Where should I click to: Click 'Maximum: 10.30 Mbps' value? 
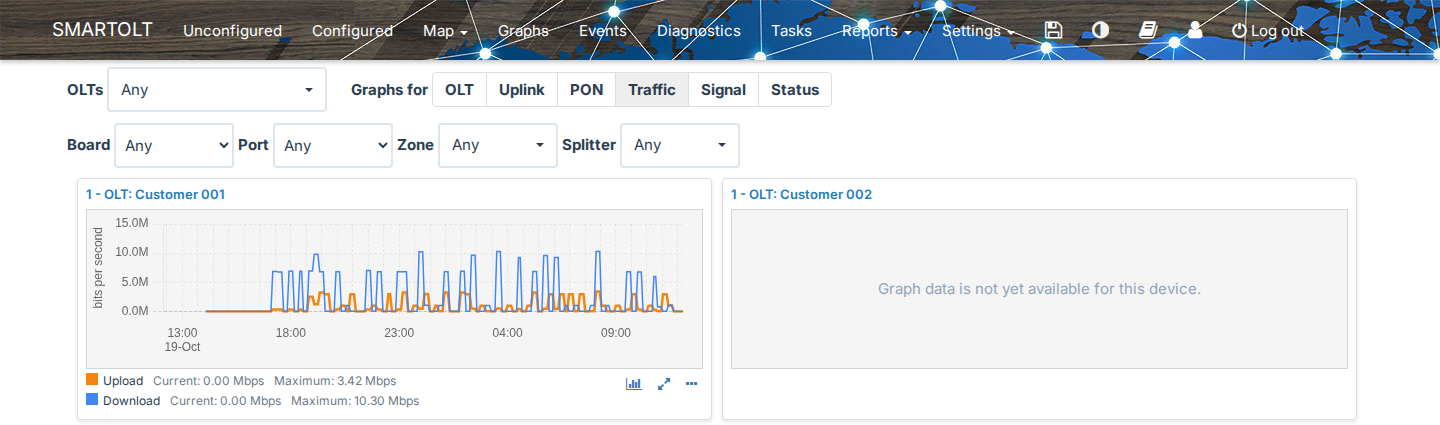[355, 401]
